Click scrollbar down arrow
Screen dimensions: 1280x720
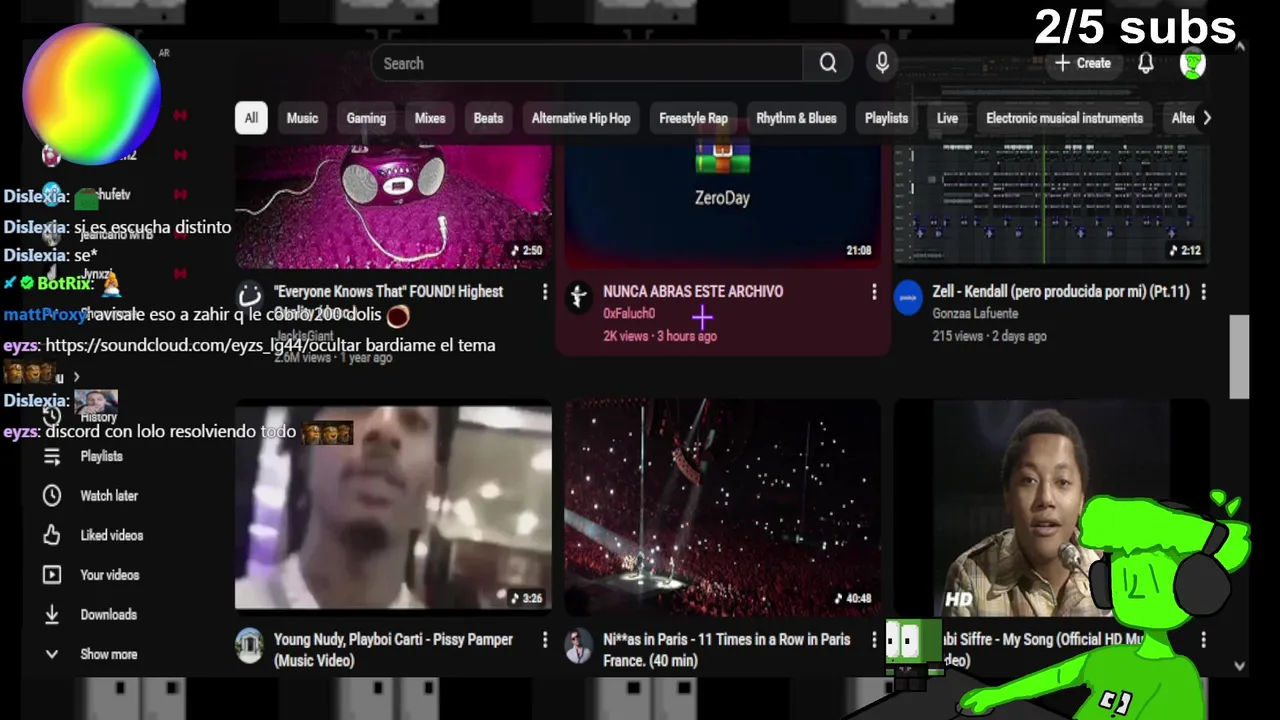click(x=1239, y=665)
